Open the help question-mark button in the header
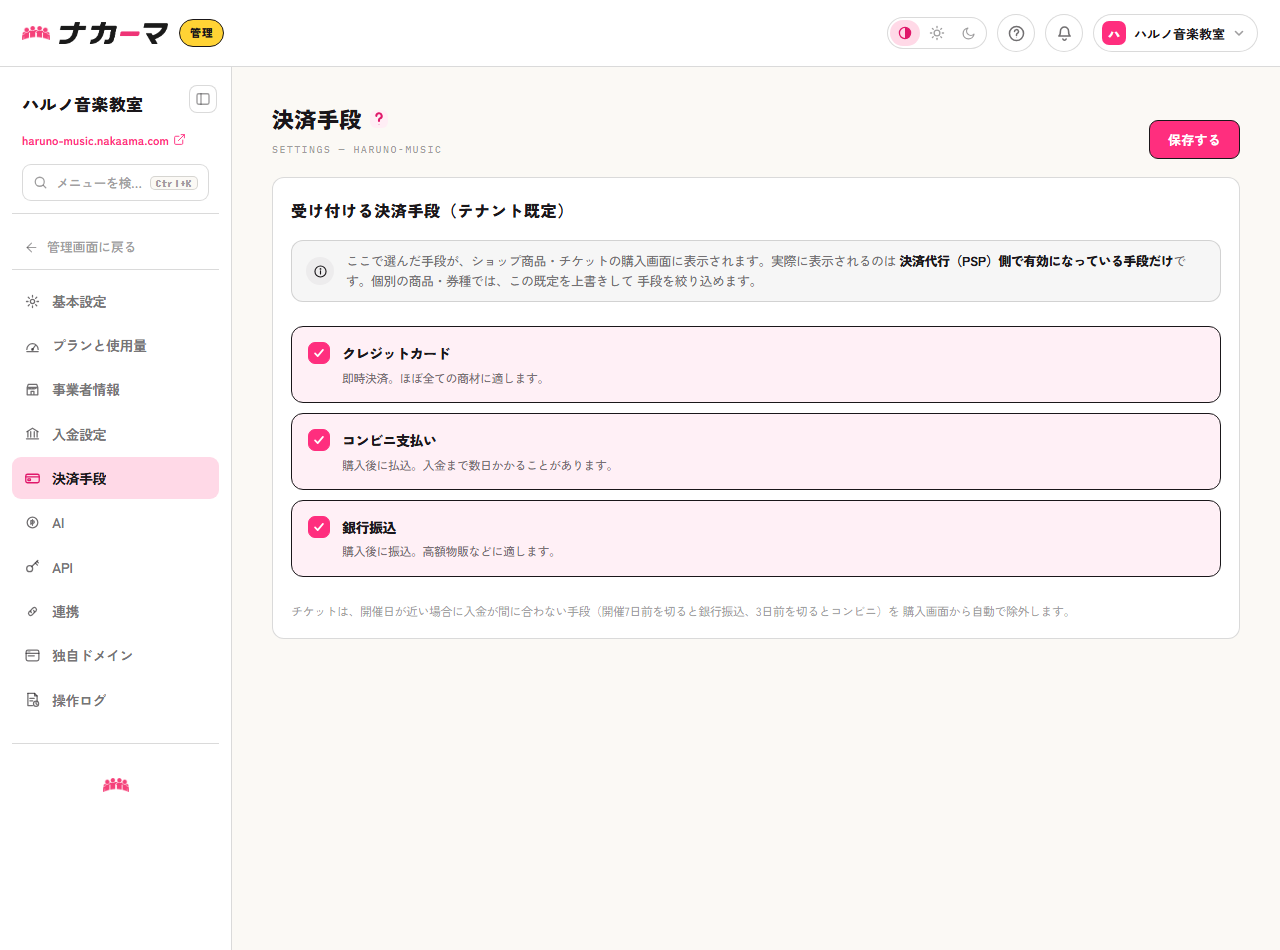This screenshot has height=950, width=1280. tap(1016, 33)
